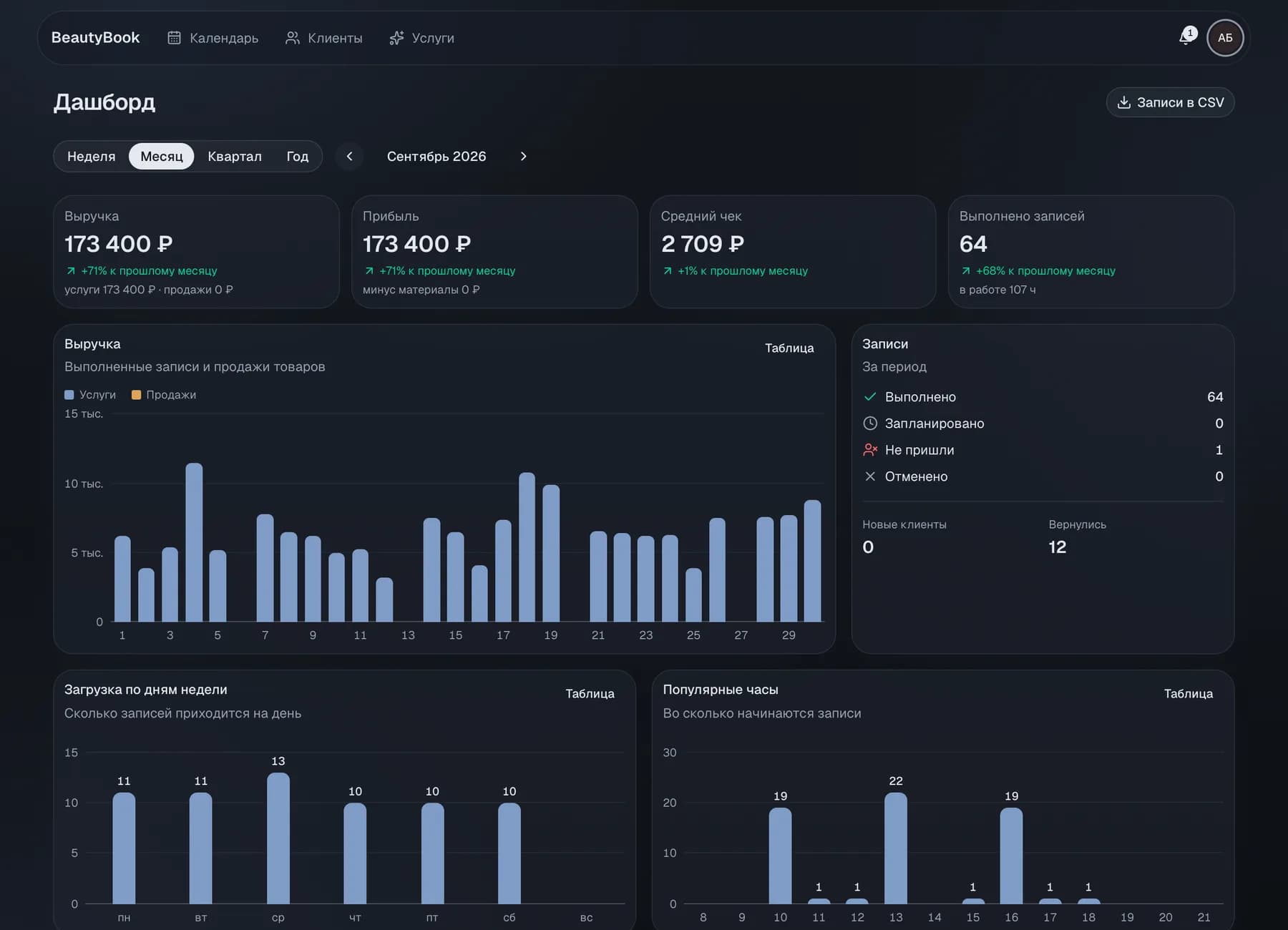Click the trend arrow under Средний чек
The image size is (1288, 930).
click(668, 271)
